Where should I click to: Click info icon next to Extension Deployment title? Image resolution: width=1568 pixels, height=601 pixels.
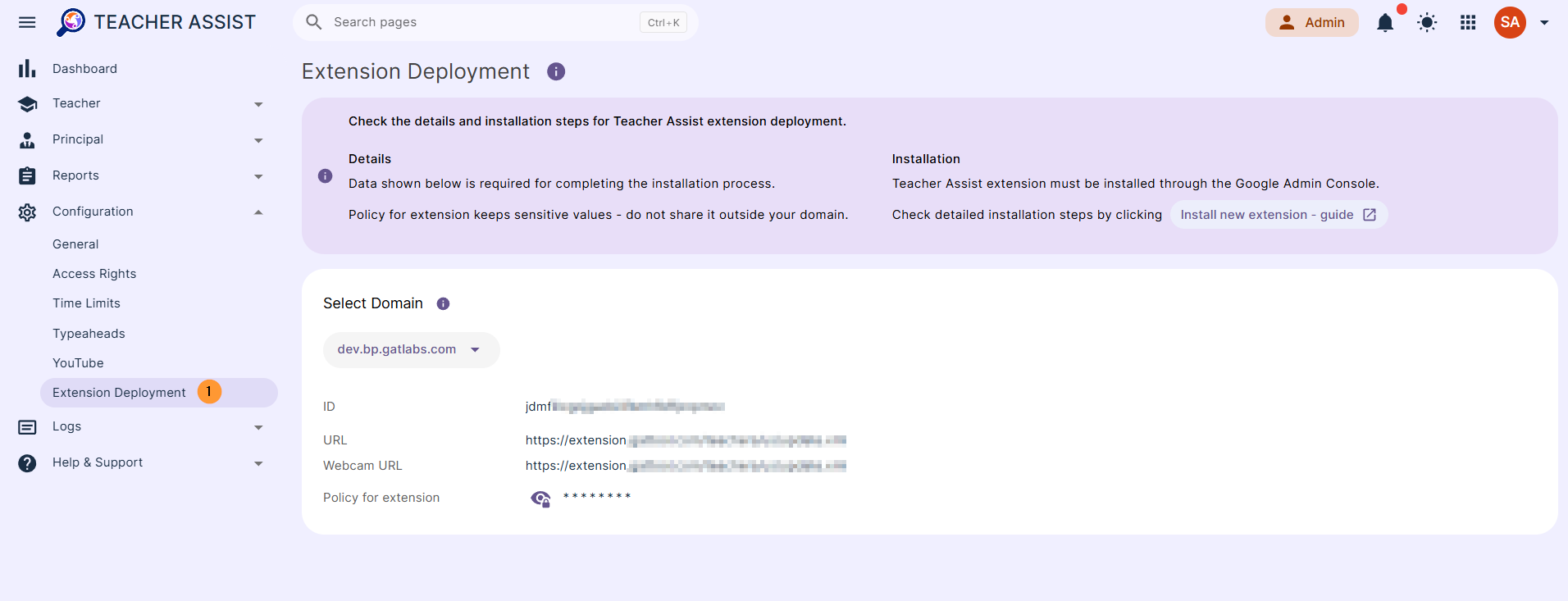pyautogui.click(x=556, y=71)
